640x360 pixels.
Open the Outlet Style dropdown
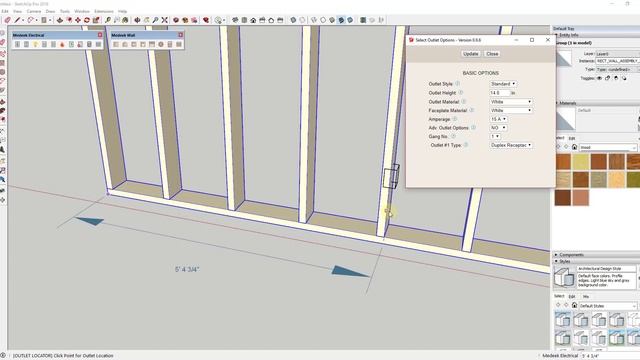[x=503, y=84]
